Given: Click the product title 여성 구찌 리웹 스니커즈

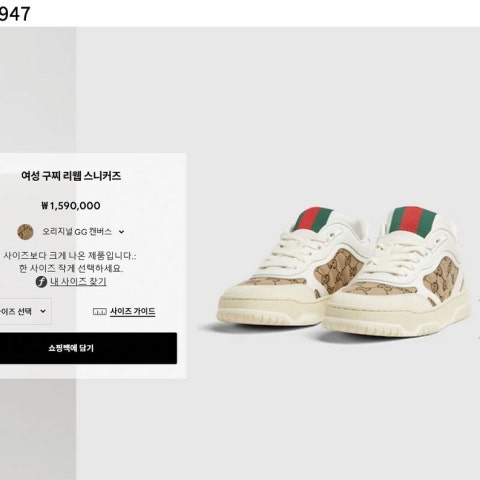Looking at the screenshot, I should pyautogui.click(x=71, y=176).
